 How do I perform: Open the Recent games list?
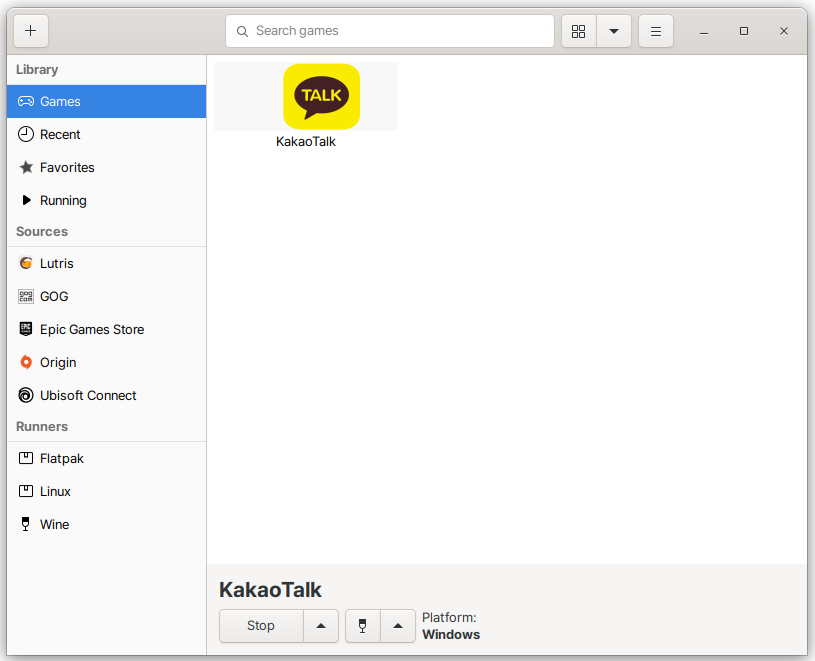click(106, 134)
